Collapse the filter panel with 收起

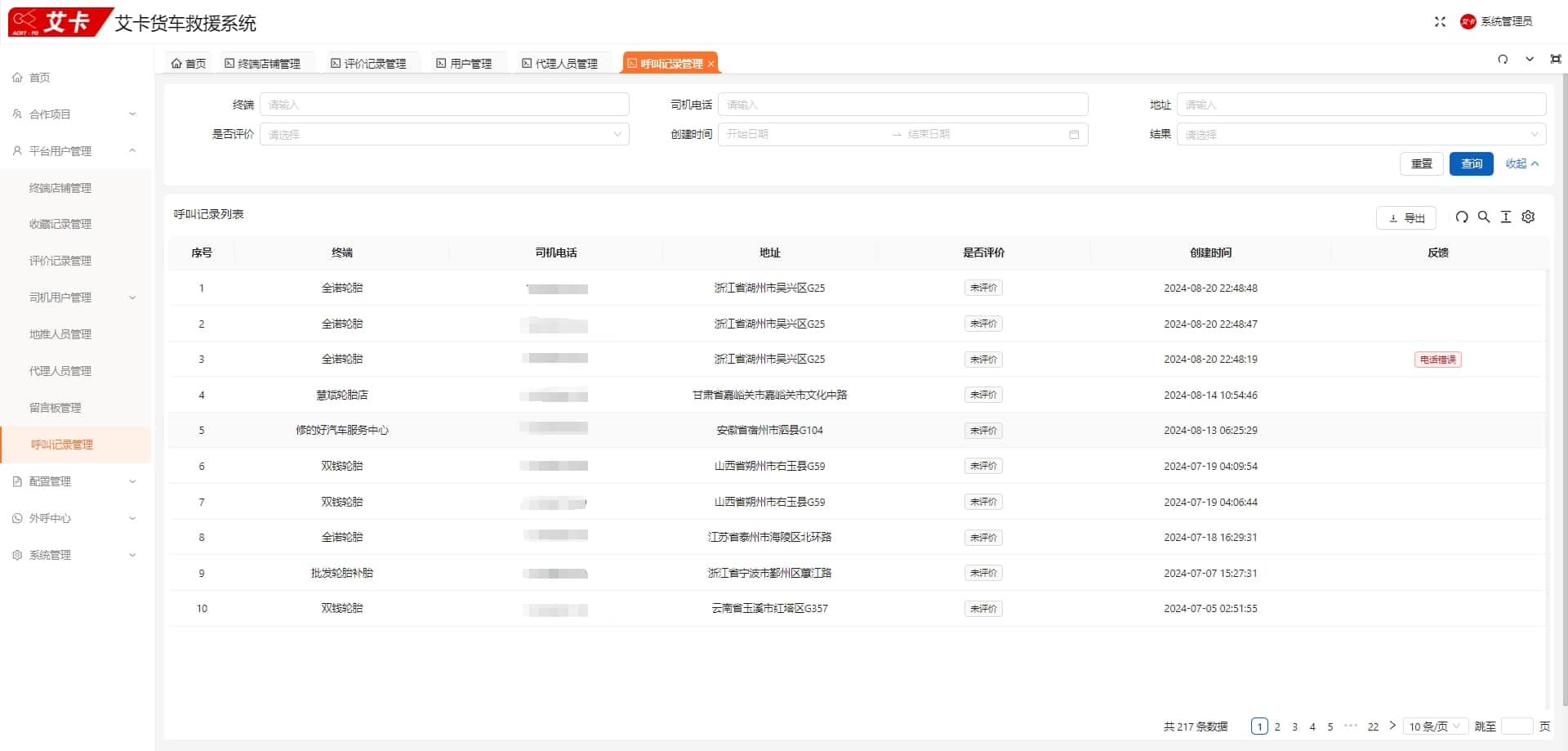coord(1522,164)
